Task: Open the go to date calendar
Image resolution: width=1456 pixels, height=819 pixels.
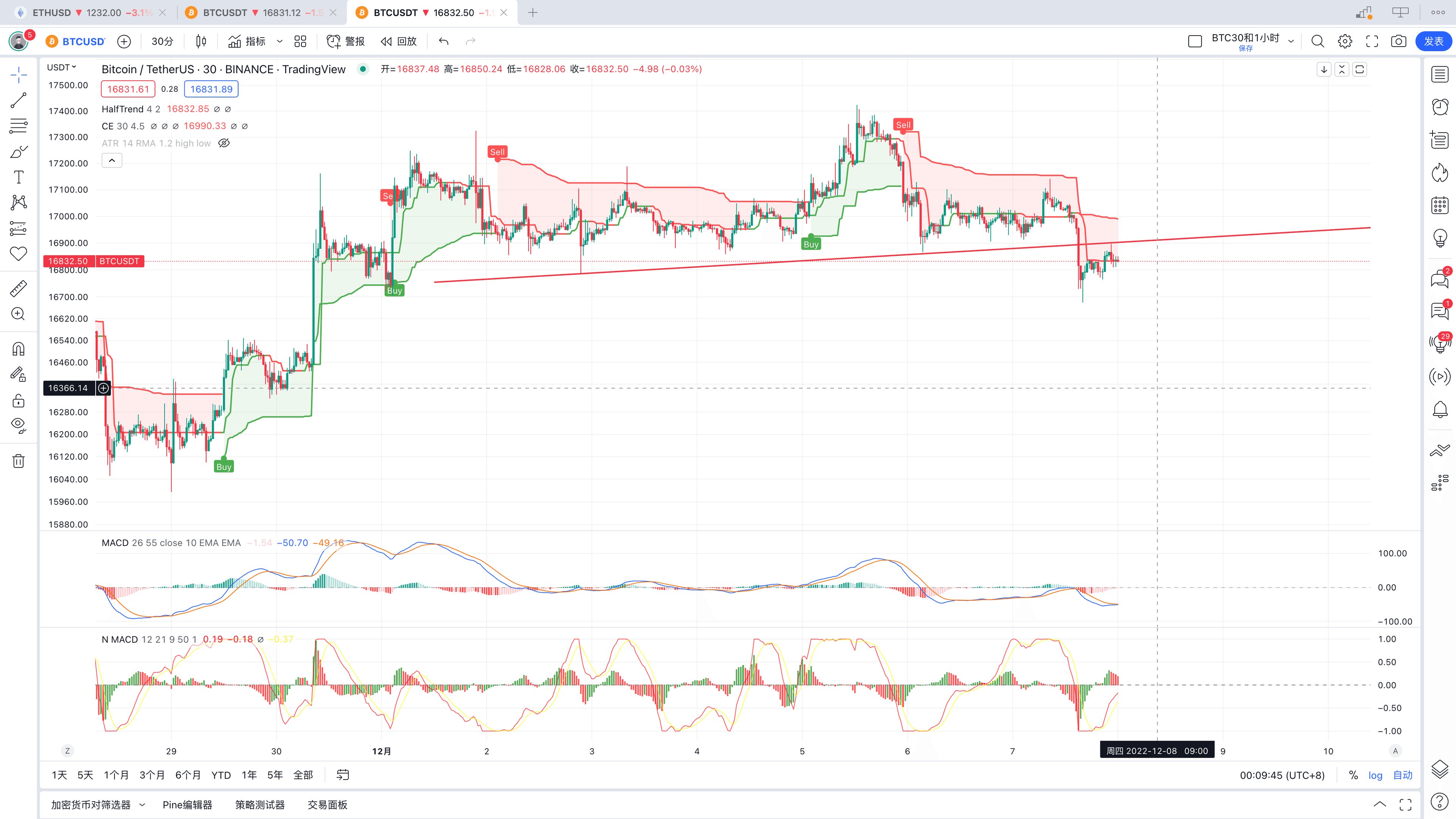Action: click(x=343, y=775)
